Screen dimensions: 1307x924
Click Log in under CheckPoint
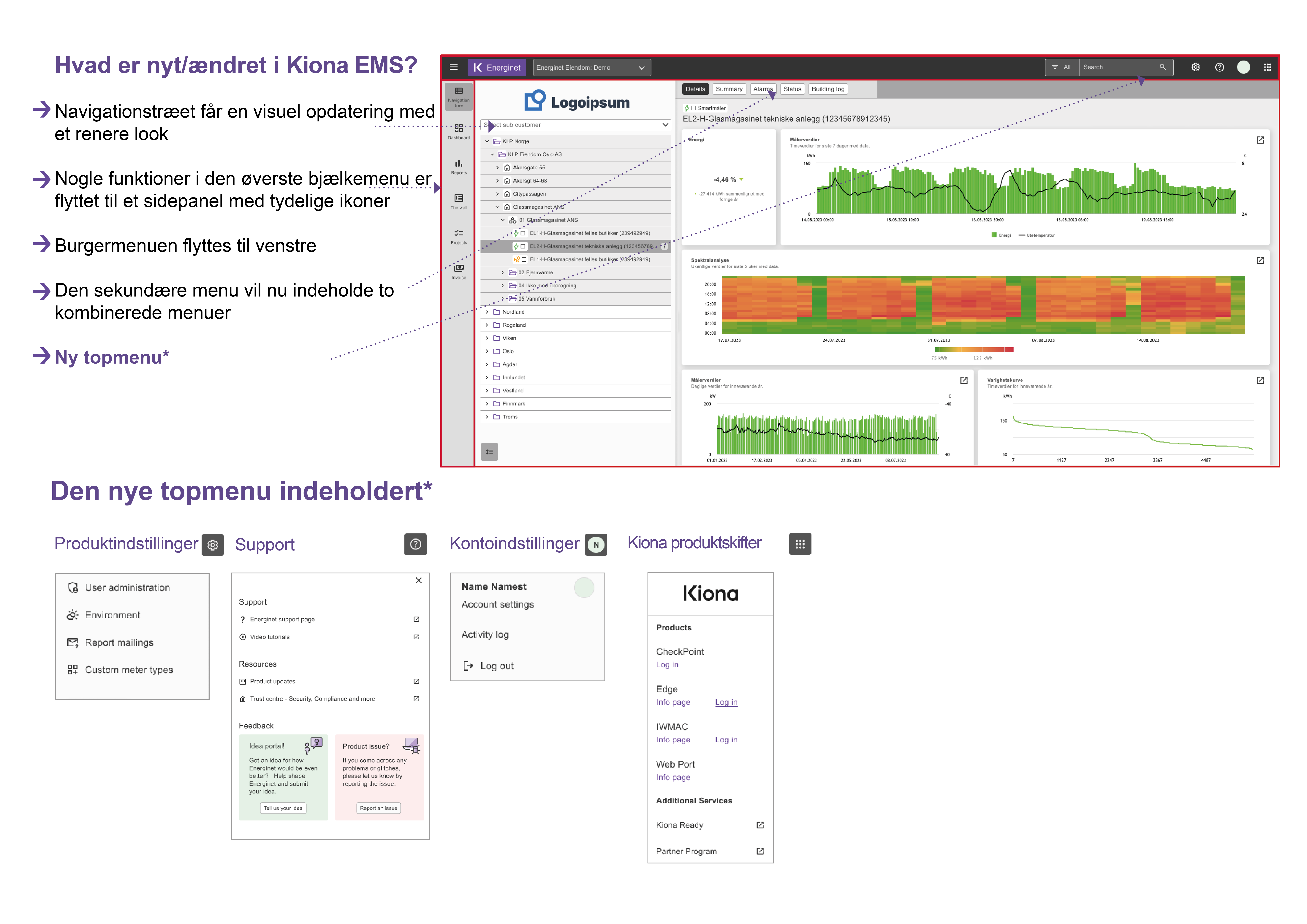(667, 664)
